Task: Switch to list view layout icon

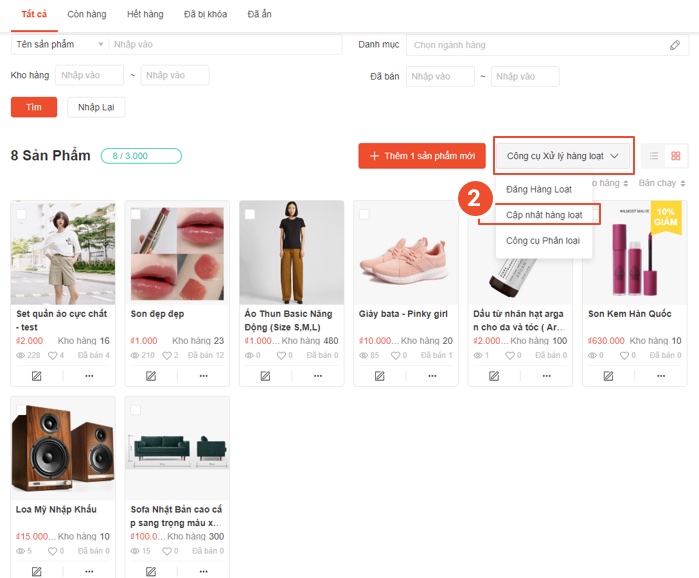Action: point(653,156)
